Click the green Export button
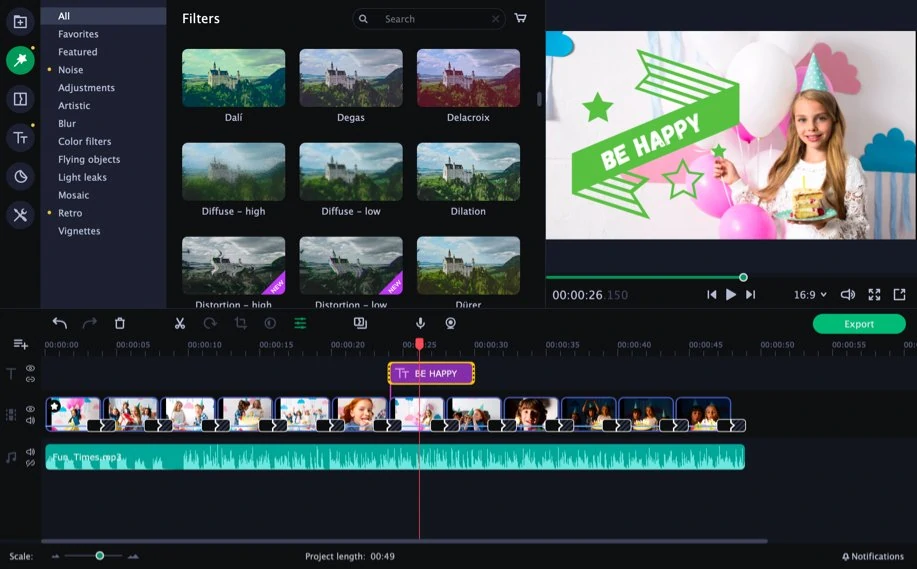The width and height of the screenshot is (917, 569). tap(859, 324)
